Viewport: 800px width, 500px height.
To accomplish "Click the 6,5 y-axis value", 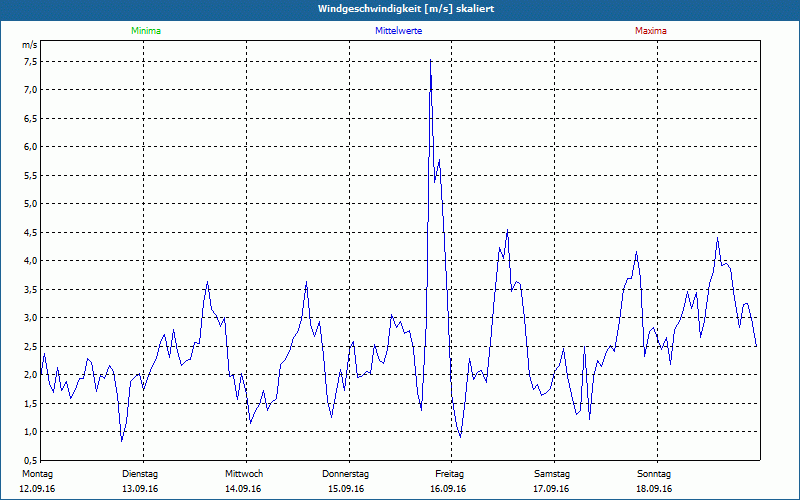I will click(x=31, y=118).
